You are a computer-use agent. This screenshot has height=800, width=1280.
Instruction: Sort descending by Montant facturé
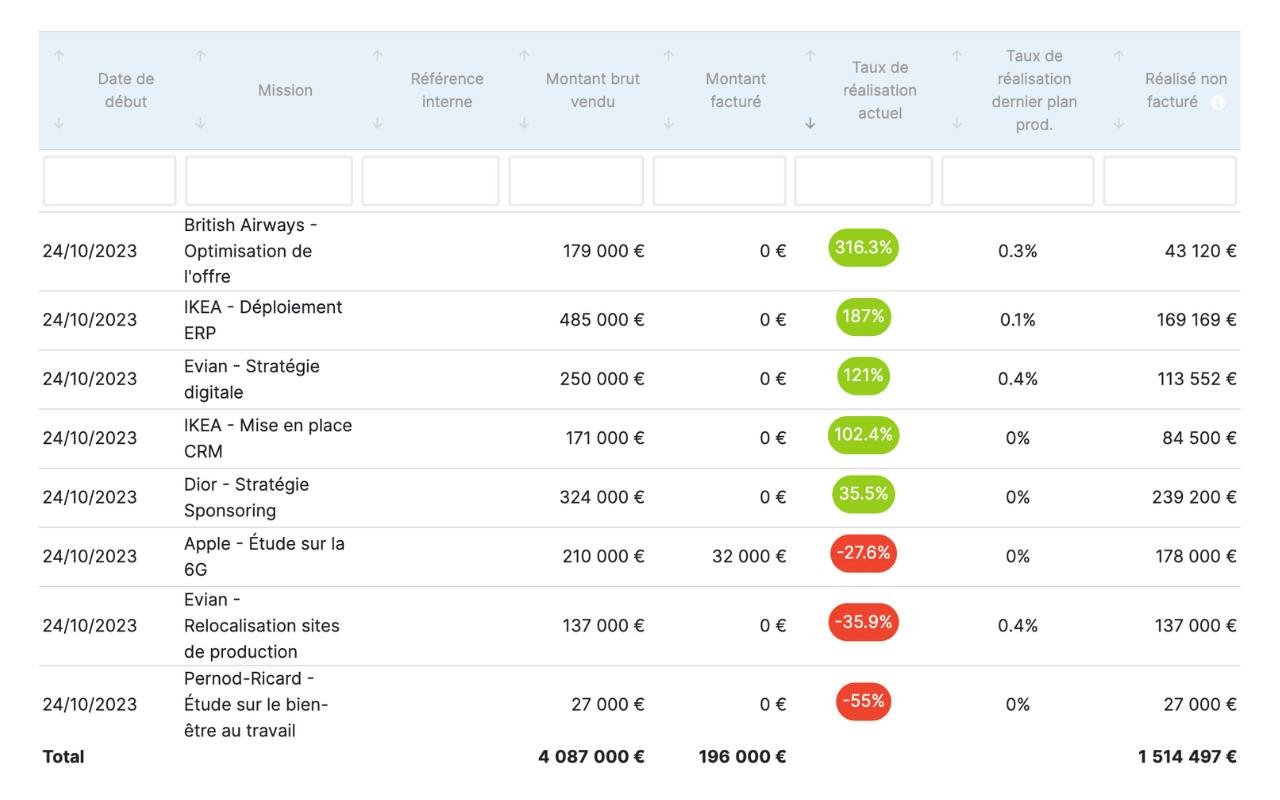(x=668, y=124)
